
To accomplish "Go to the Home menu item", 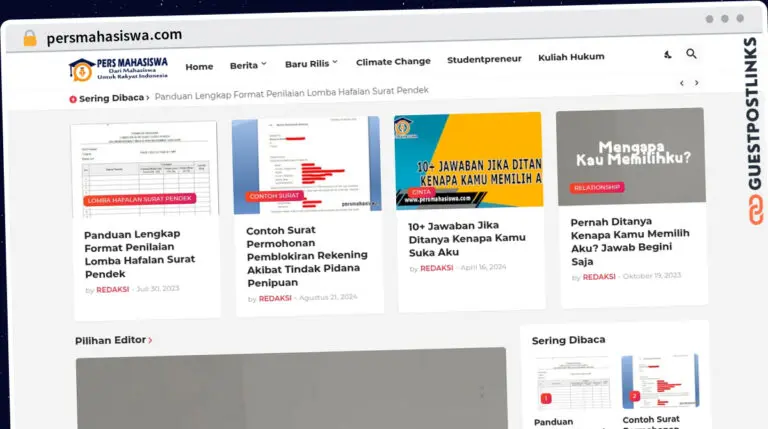I will 199,67.
